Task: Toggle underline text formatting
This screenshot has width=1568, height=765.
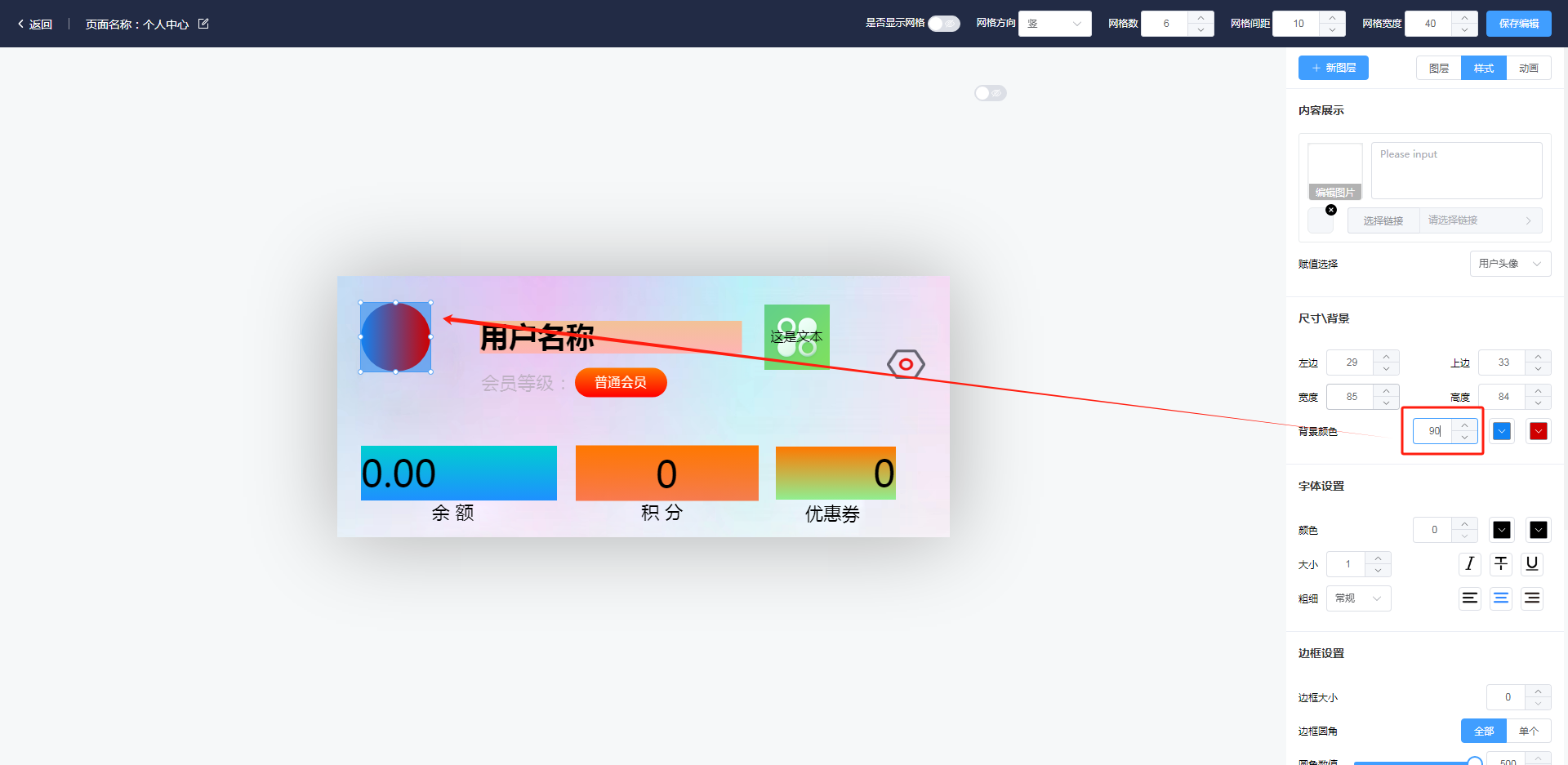Action: coord(1532,564)
